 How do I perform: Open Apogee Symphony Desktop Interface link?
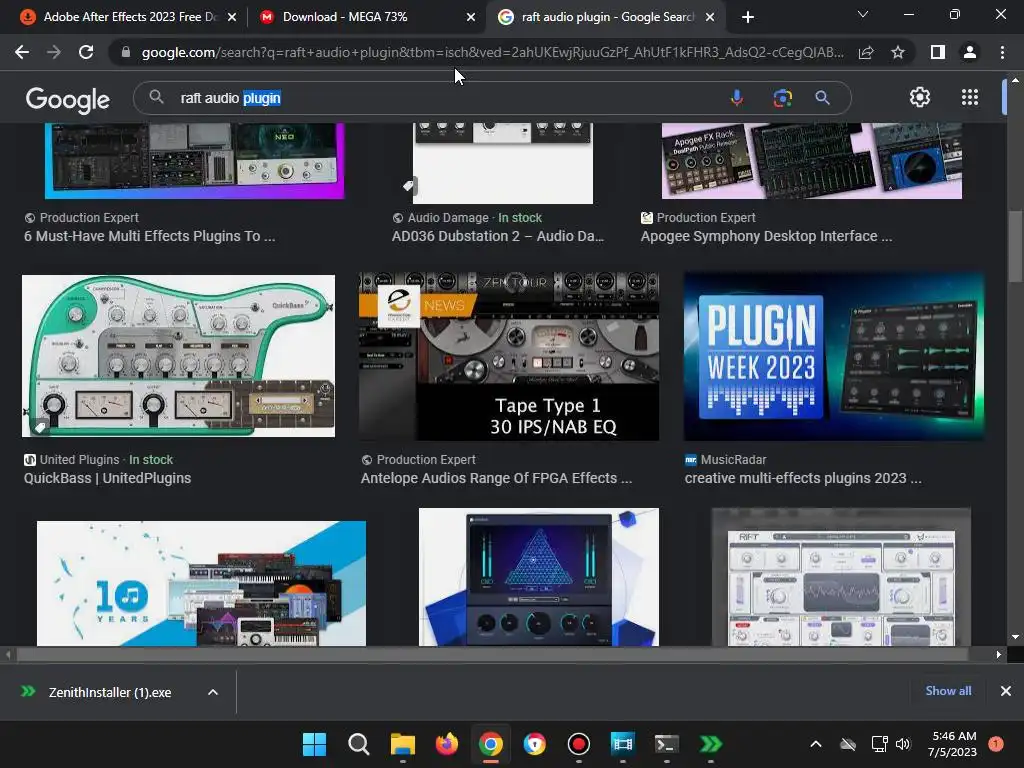pyautogui.click(x=766, y=236)
